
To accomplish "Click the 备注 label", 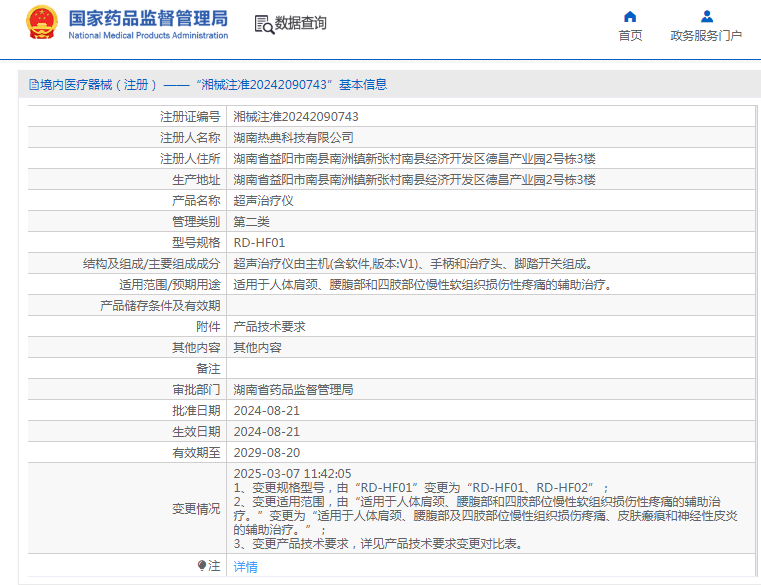I will [208, 369].
